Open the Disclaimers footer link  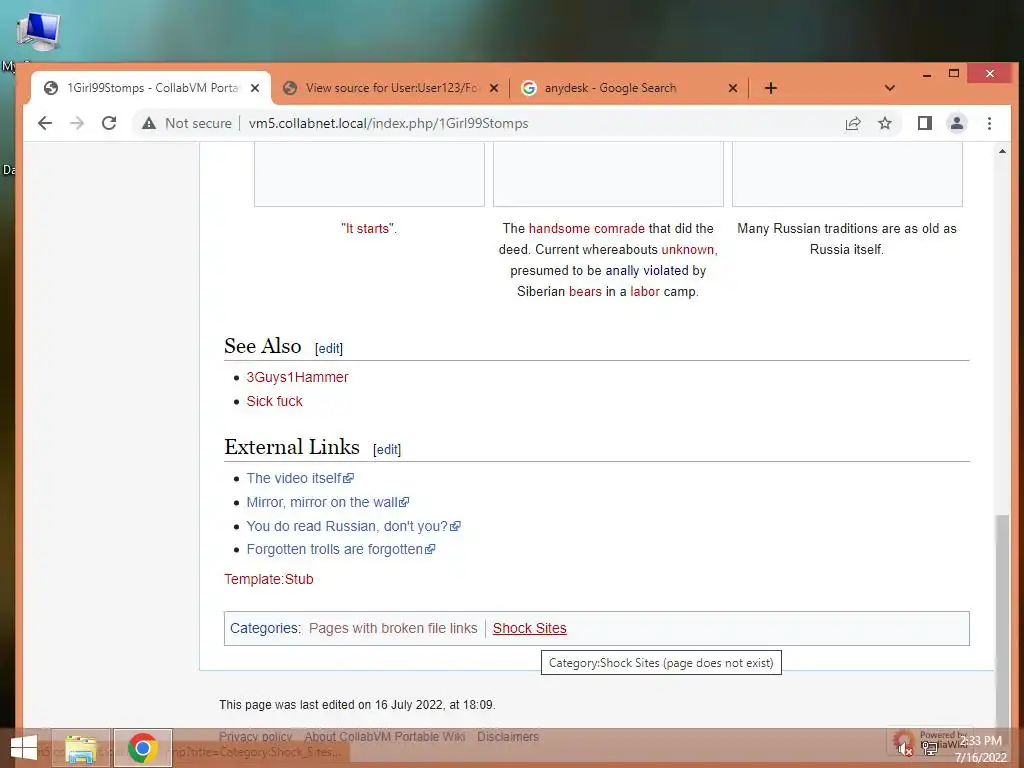pyautogui.click(x=508, y=737)
